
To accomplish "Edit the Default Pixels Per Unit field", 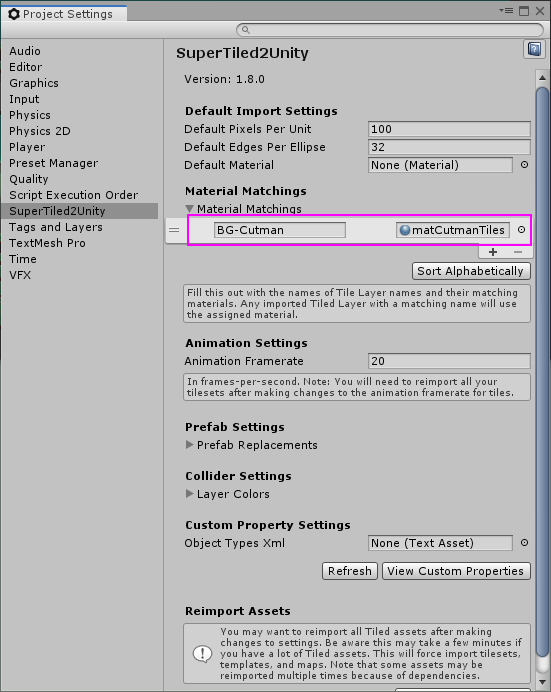I will tap(449, 129).
